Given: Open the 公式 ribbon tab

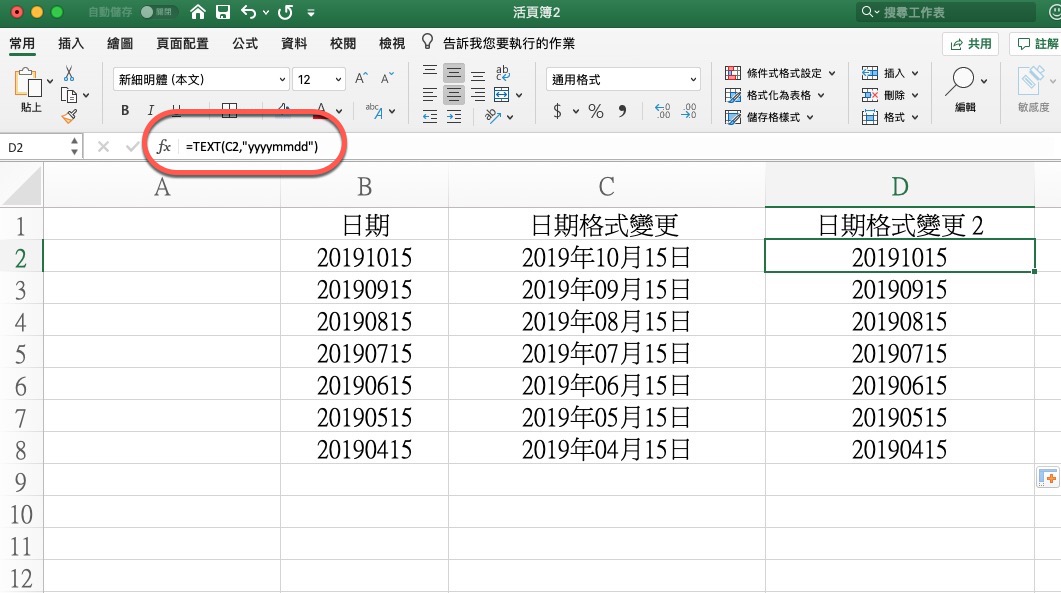Looking at the screenshot, I should (245, 44).
